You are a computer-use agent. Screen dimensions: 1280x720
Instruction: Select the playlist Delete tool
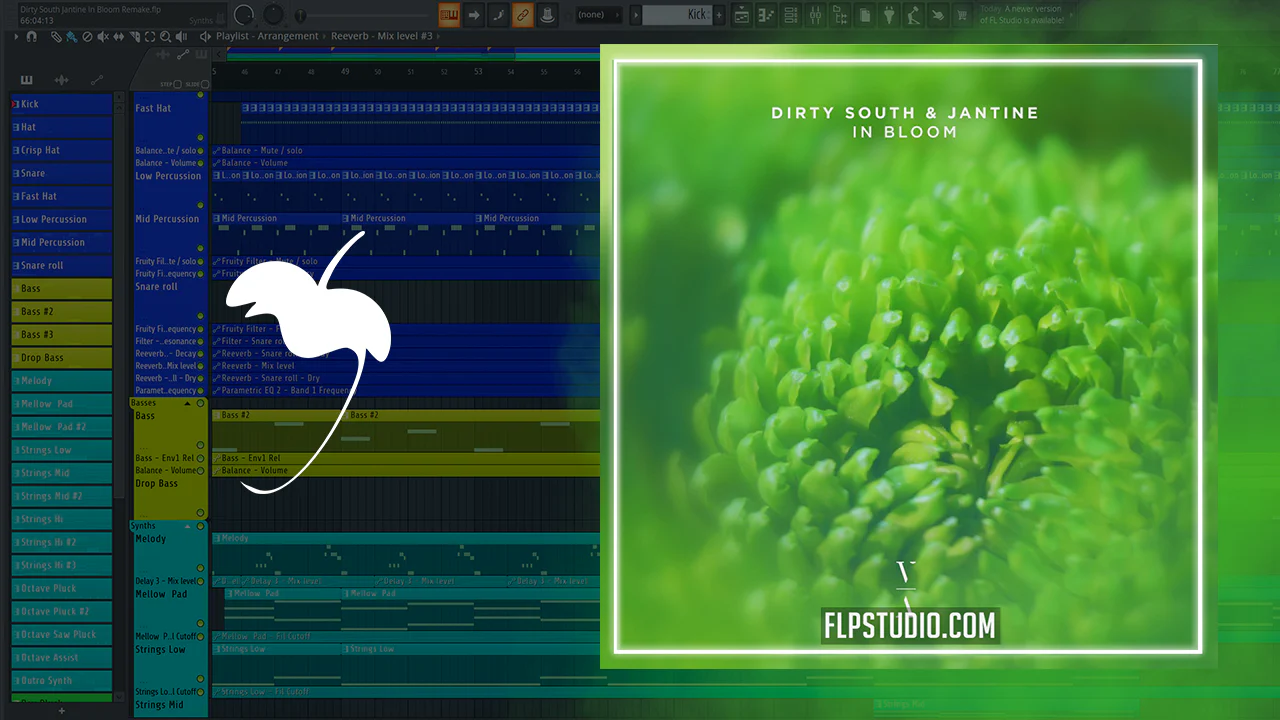point(87,37)
